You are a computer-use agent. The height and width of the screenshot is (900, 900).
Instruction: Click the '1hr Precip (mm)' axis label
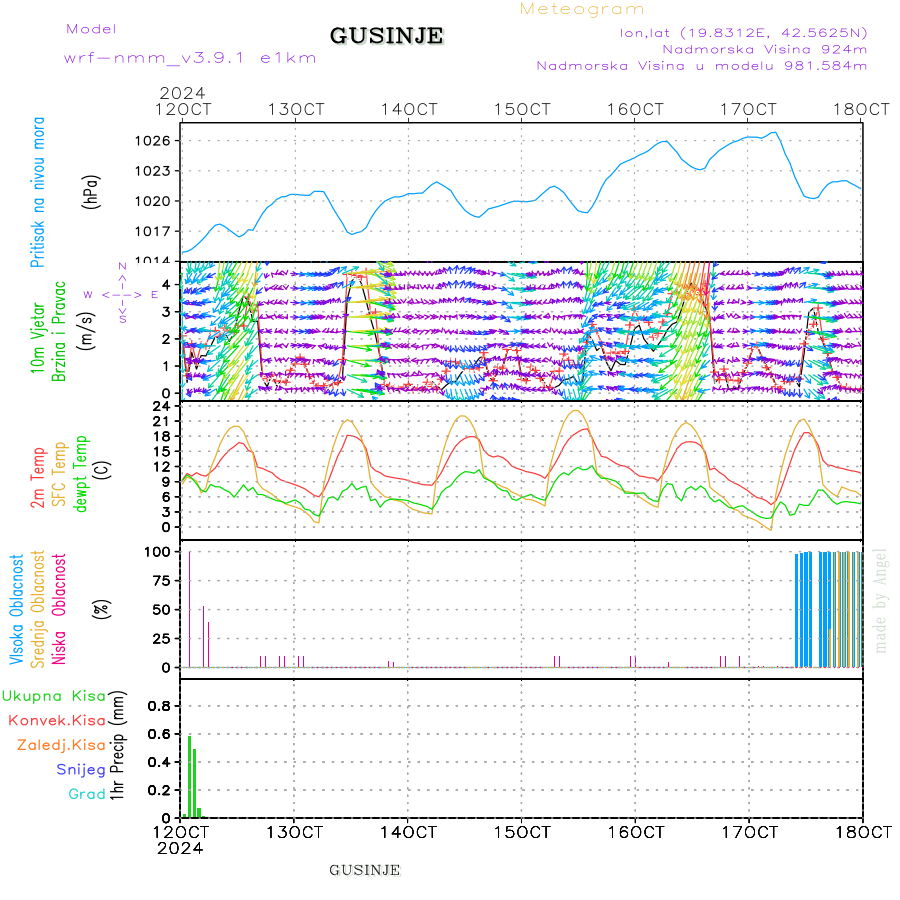tap(117, 745)
